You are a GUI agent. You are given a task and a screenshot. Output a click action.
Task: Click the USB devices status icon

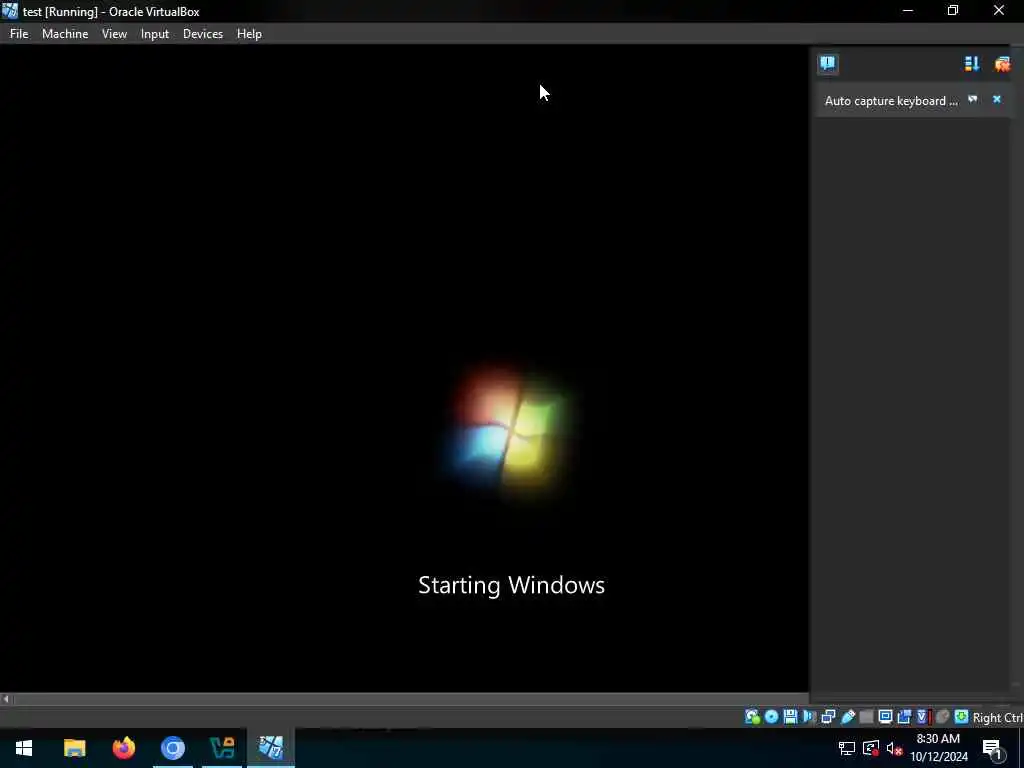coord(848,717)
